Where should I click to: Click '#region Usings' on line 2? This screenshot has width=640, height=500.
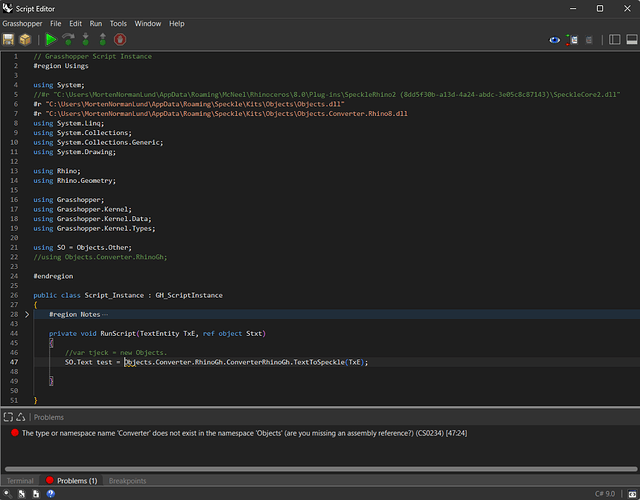tap(61, 66)
